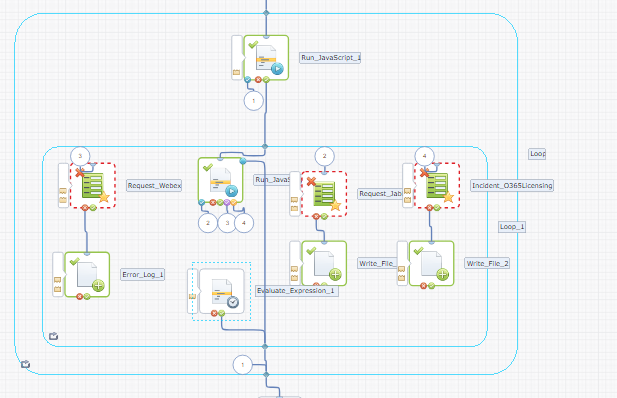The height and width of the screenshot is (398, 617).
Task: Select the Incident_O365Licensing activity icon
Action: [x=437, y=185]
